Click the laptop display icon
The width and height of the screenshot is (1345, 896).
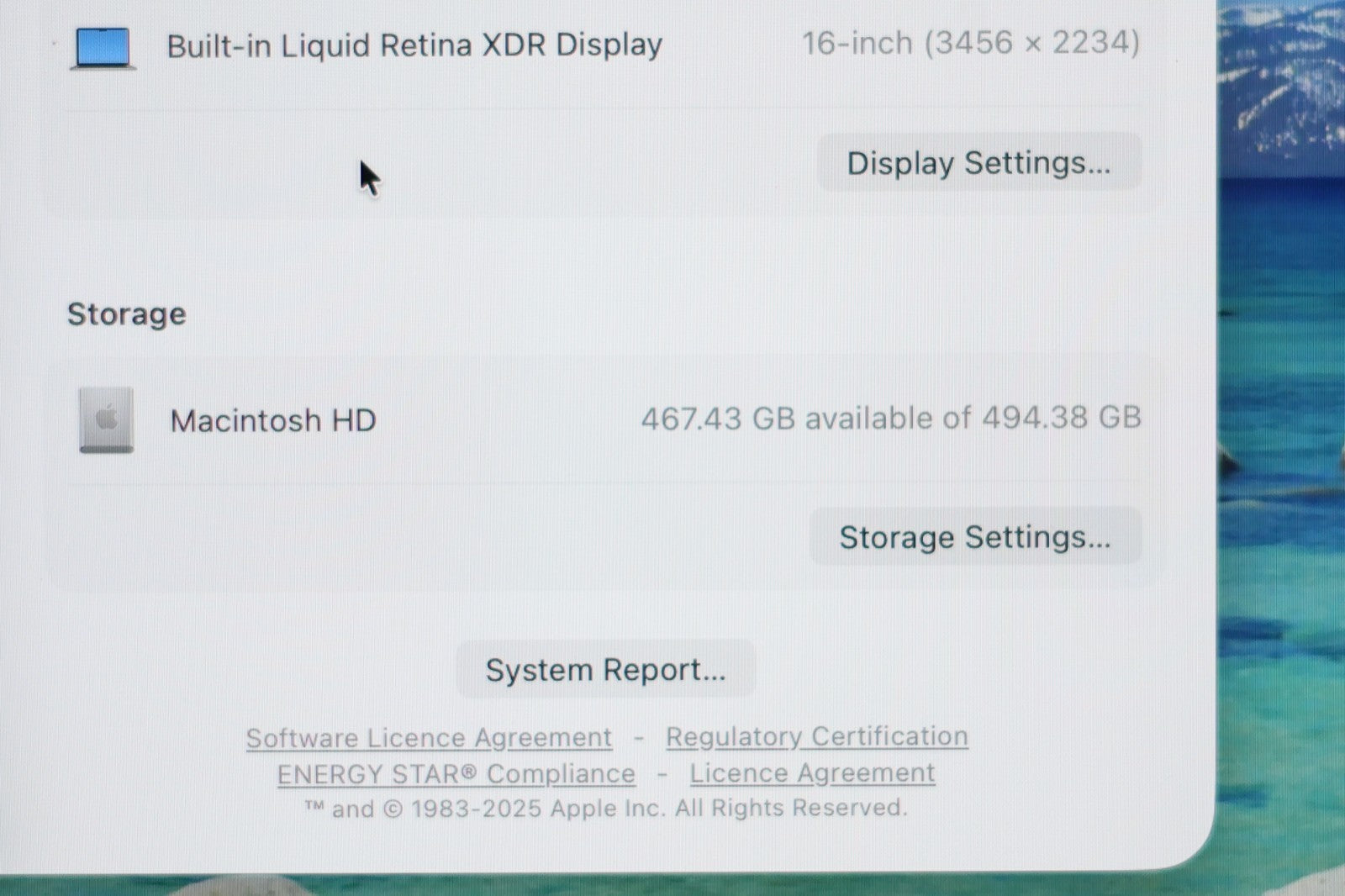[x=103, y=47]
